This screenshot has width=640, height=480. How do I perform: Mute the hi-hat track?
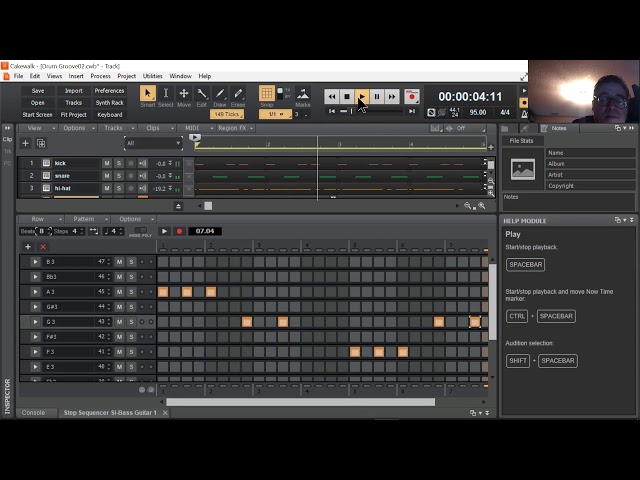coord(107,188)
